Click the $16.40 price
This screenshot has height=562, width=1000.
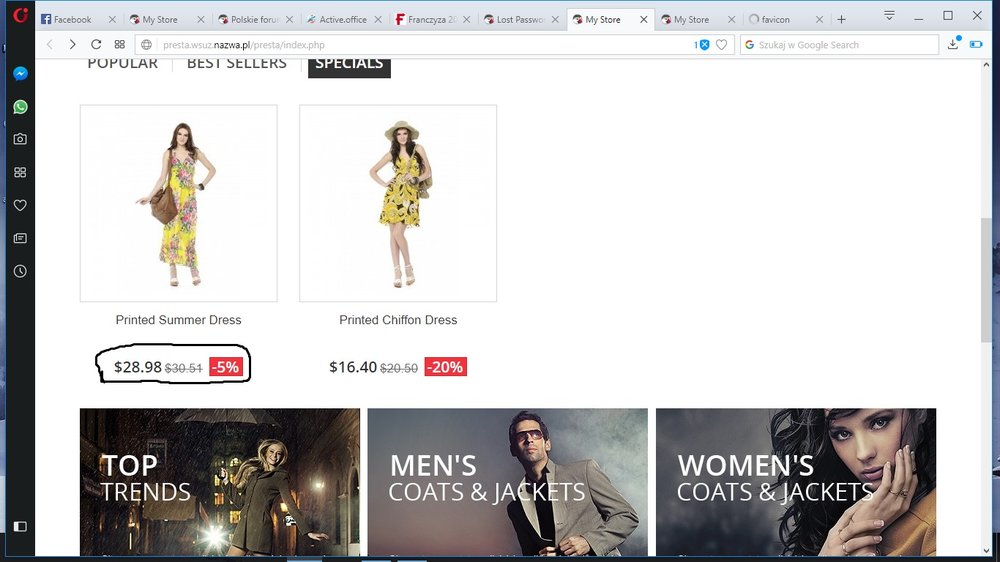(353, 367)
